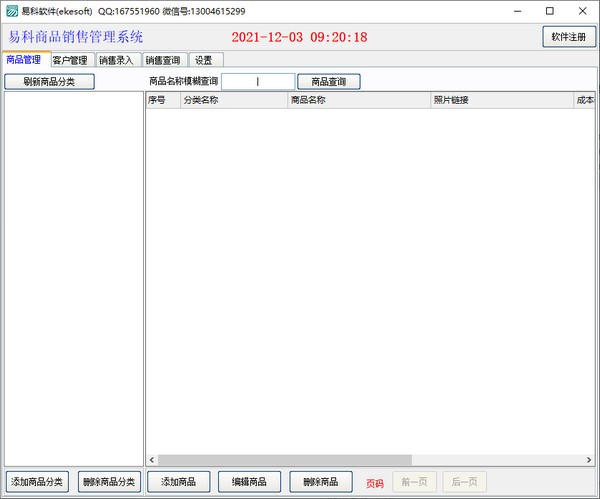
Task: Open the 软件注册 registration button
Action: 569,37
